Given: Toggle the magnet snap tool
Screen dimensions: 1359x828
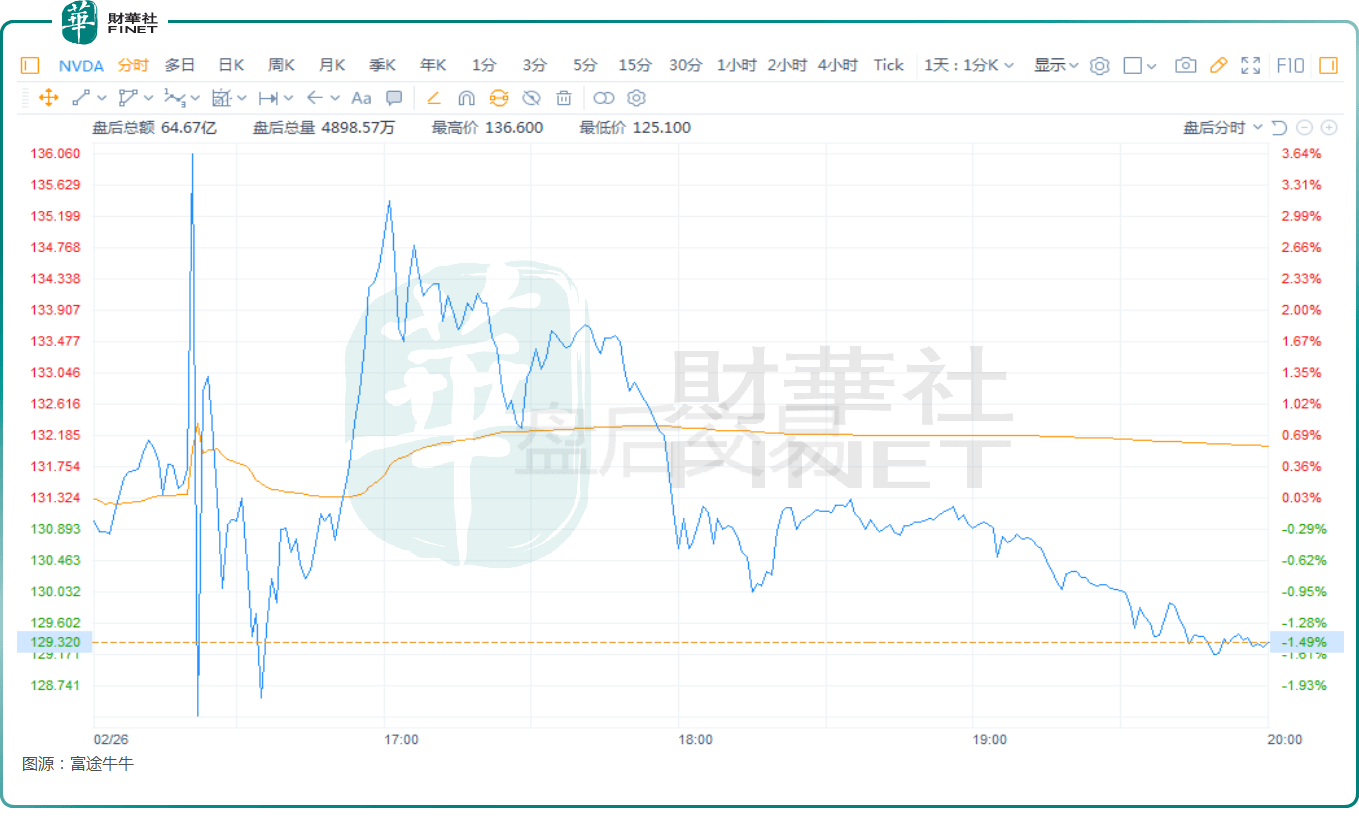Looking at the screenshot, I should point(466,98).
